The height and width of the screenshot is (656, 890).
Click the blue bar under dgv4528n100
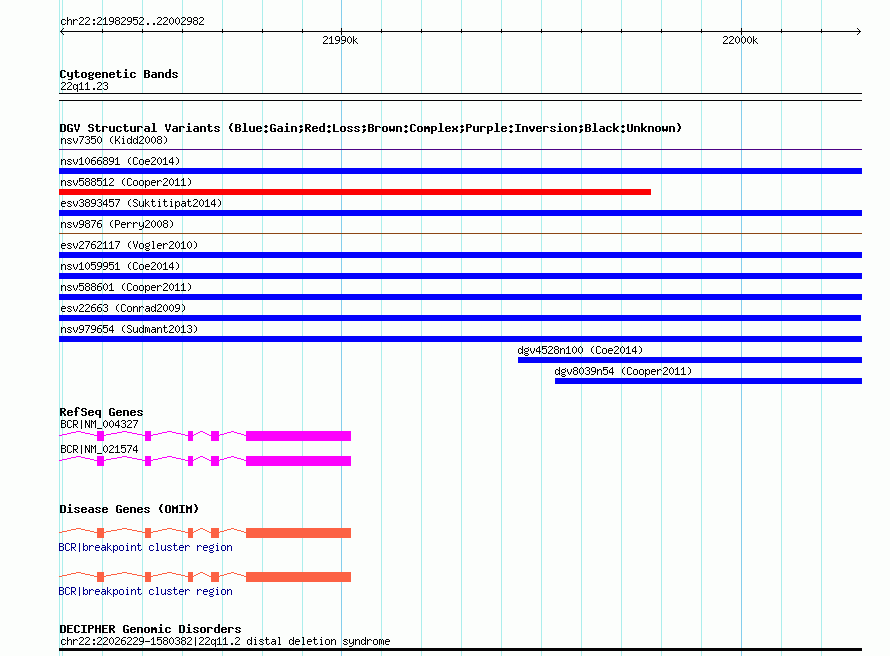(690, 360)
